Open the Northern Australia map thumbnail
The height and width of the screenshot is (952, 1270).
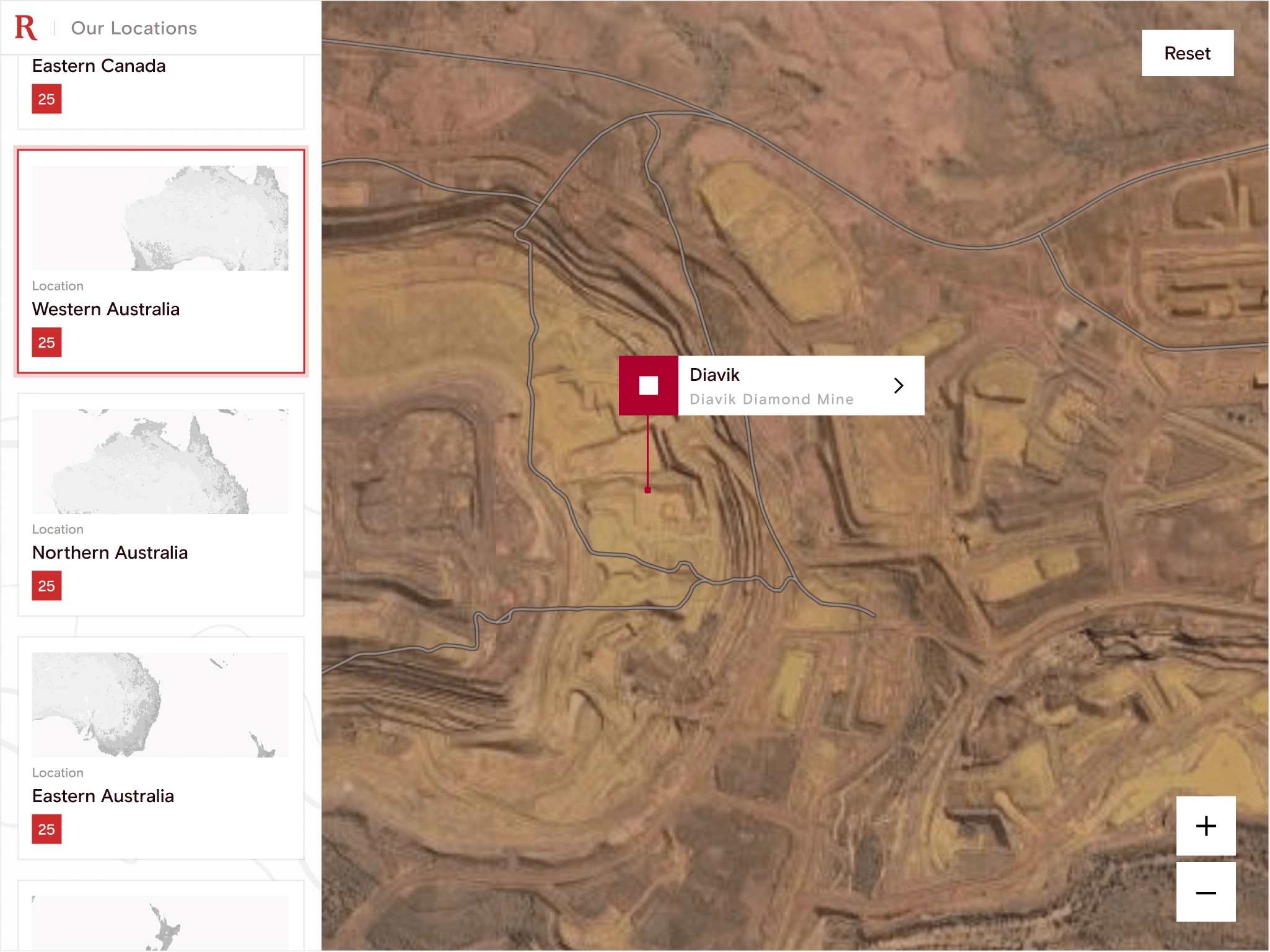160,461
